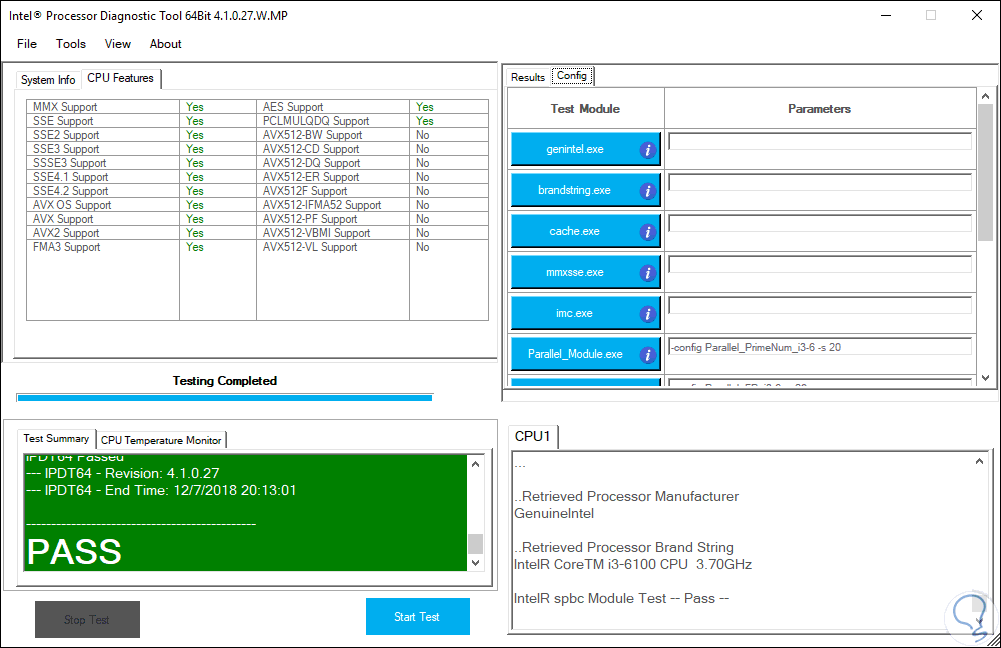Click the Config panel scroll up arrow
The image size is (1001, 648).
click(985, 96)
